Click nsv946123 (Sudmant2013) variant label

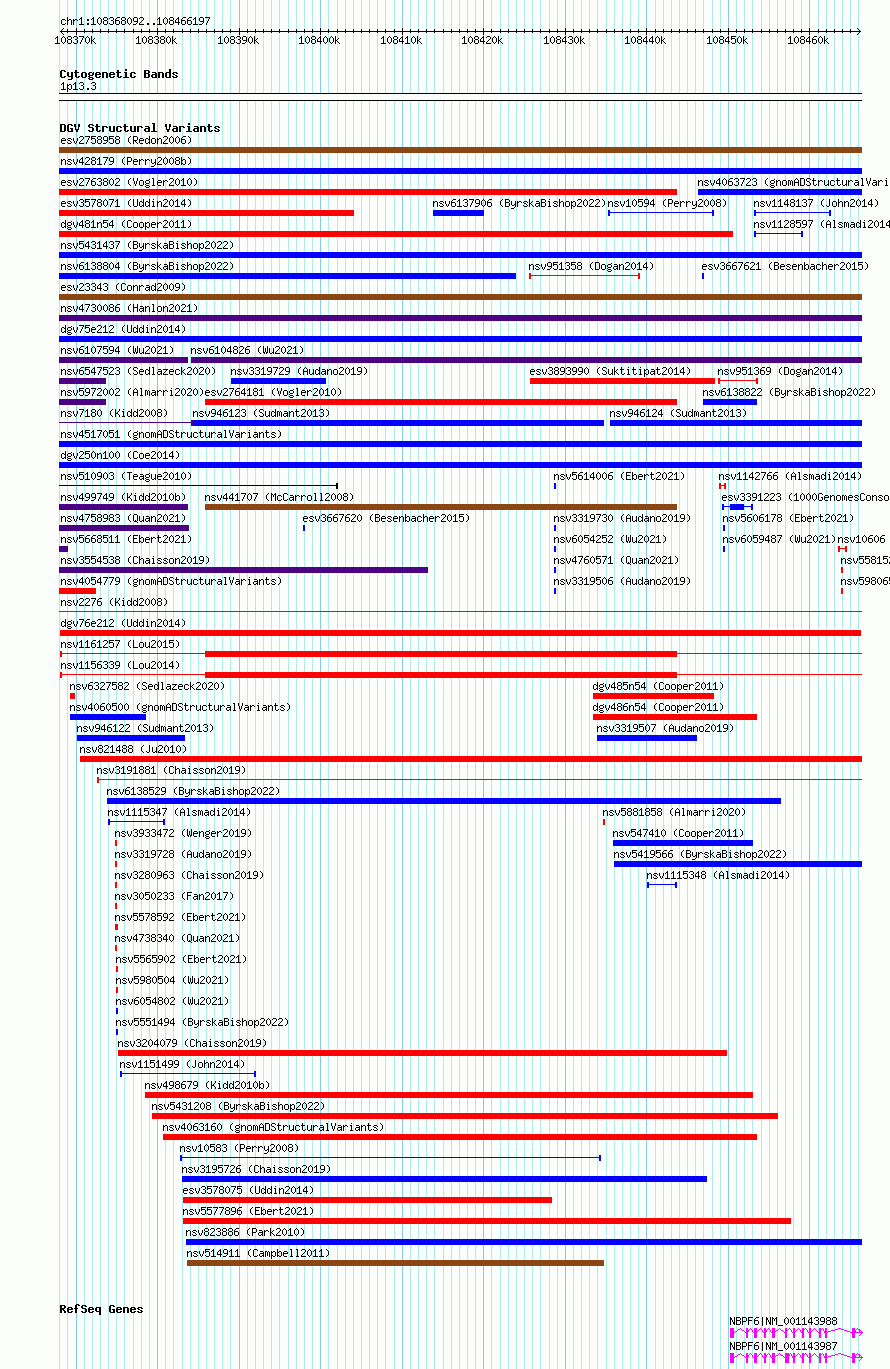261,413
